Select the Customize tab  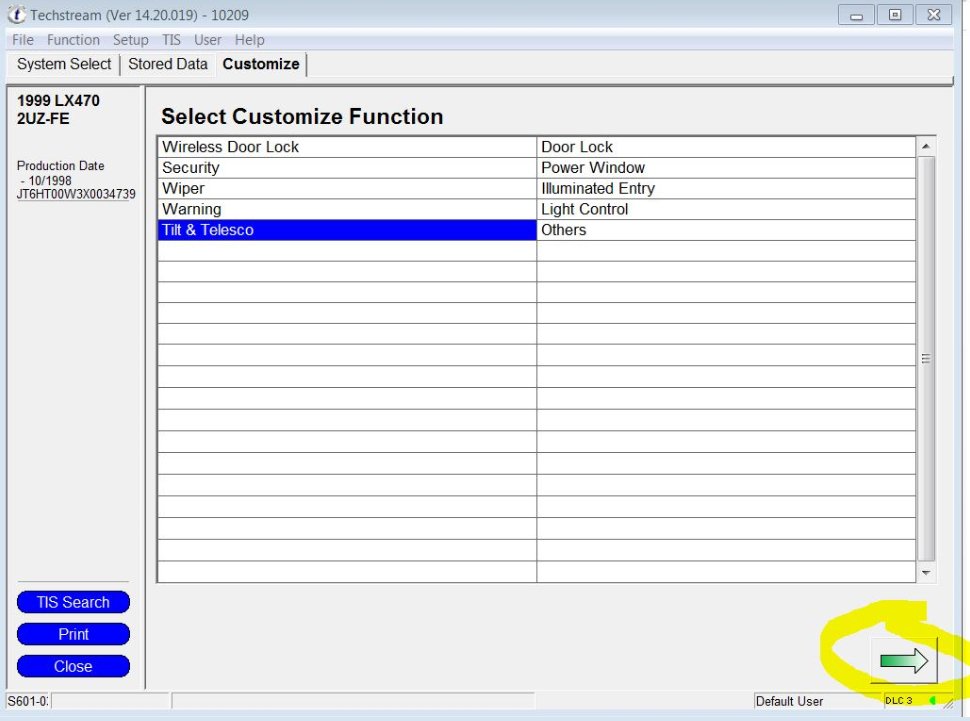pos(260,64)
